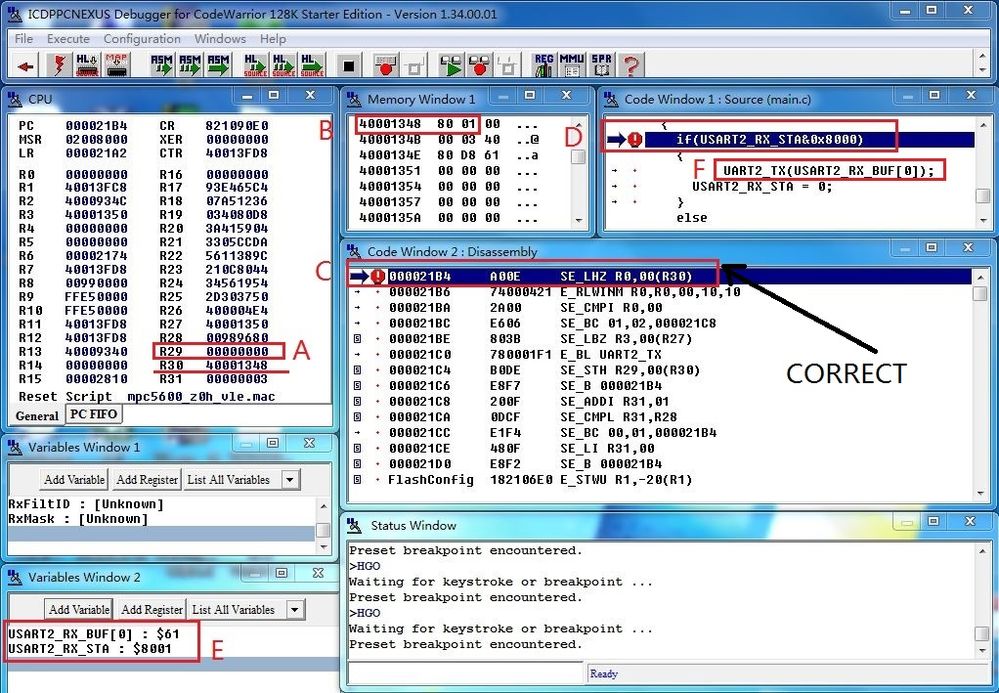Screen dimensions: 999x693
Task: Click the ASM go arrow icon
Action: click(x=218, y=66)
